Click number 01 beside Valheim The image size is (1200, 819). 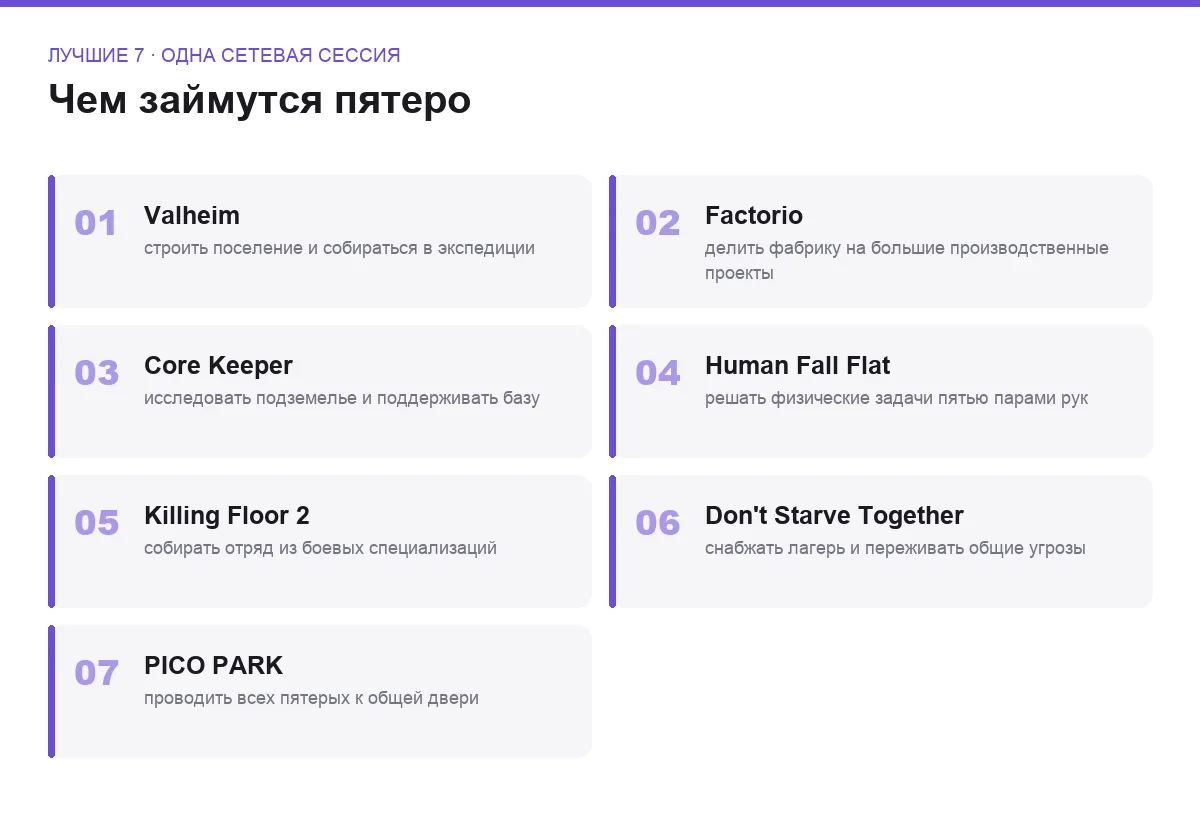(96, 222)
